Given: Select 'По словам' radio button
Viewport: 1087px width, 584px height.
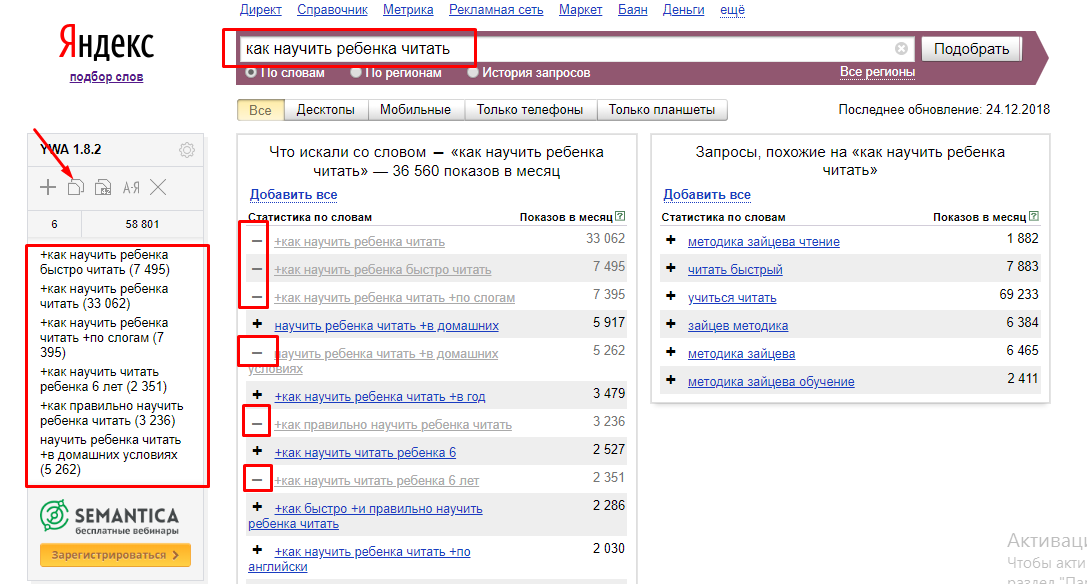Looking at the screenshot, I should 251,72.
